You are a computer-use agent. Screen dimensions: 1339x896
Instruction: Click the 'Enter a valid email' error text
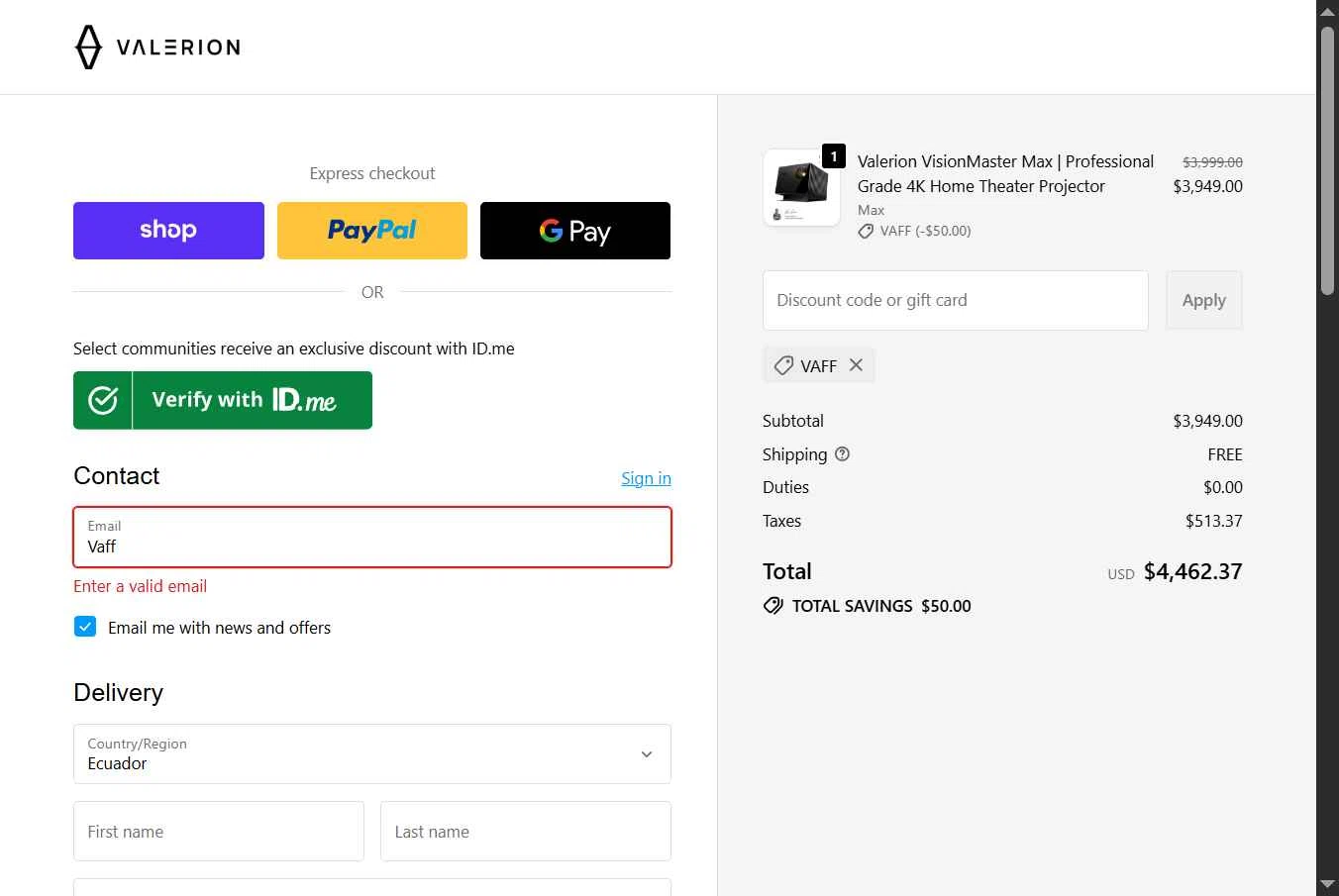[141, 586]
